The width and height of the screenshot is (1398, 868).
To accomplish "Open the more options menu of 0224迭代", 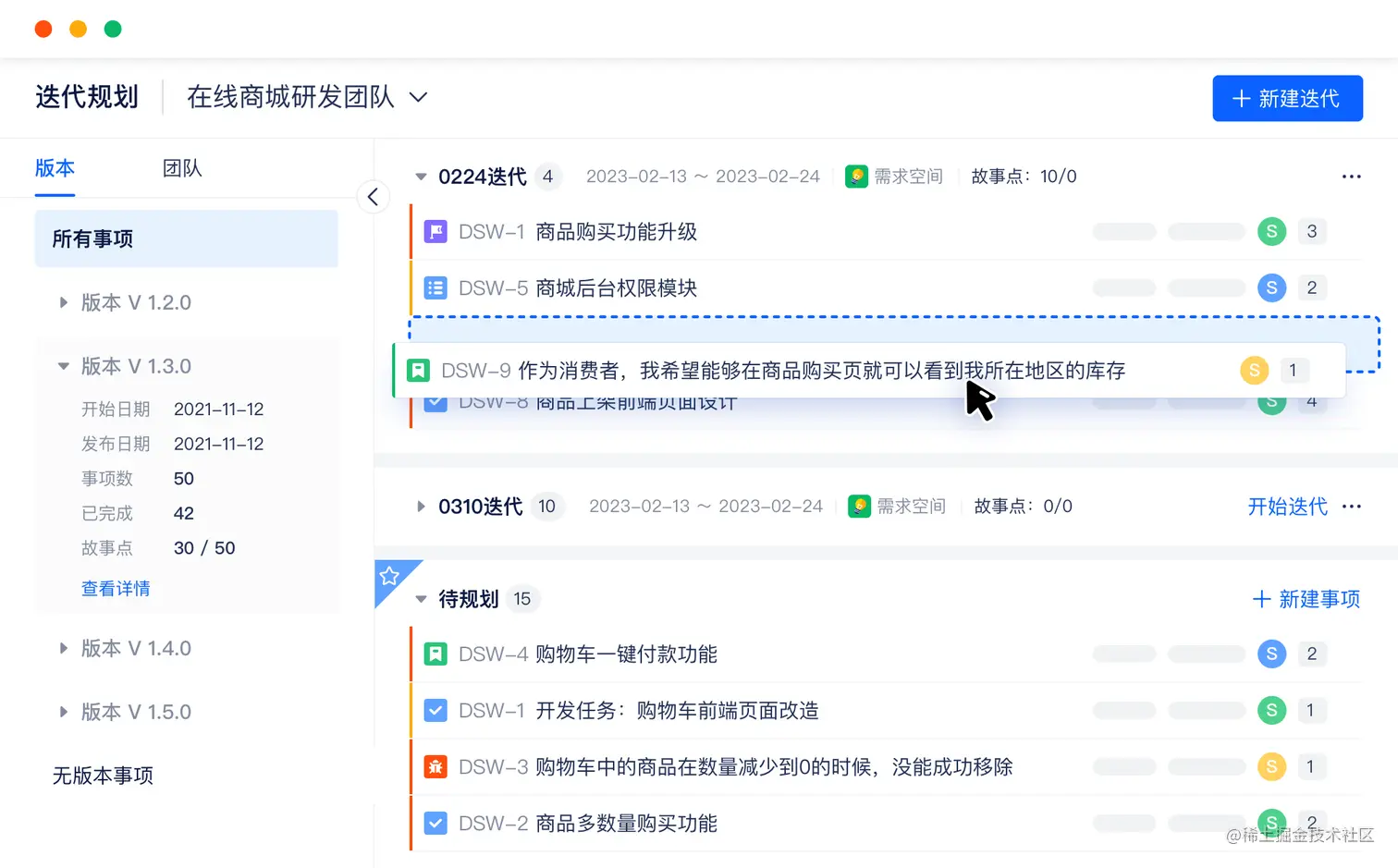I will [x=1352, y=177].
